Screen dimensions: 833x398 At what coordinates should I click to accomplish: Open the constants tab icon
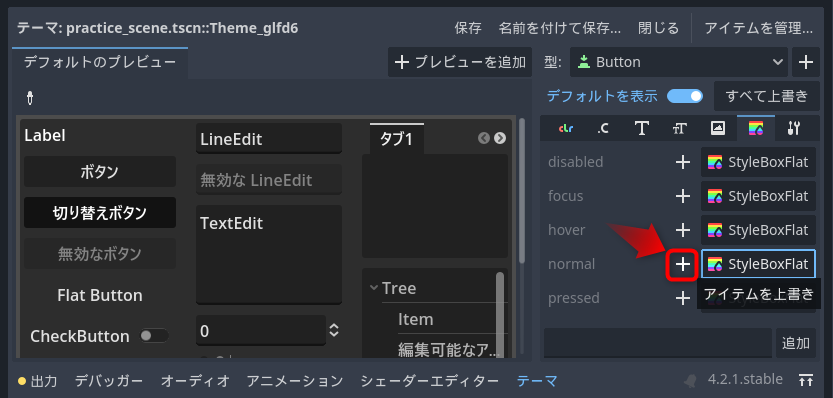click(602, 128)
